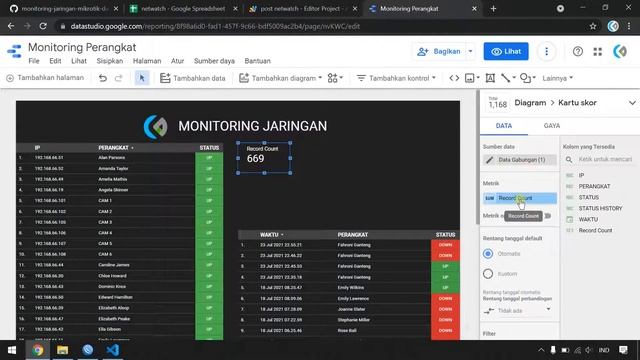Open the more options three-dot menu
This screenshot has height=360, width=640.
click(546, 51)
